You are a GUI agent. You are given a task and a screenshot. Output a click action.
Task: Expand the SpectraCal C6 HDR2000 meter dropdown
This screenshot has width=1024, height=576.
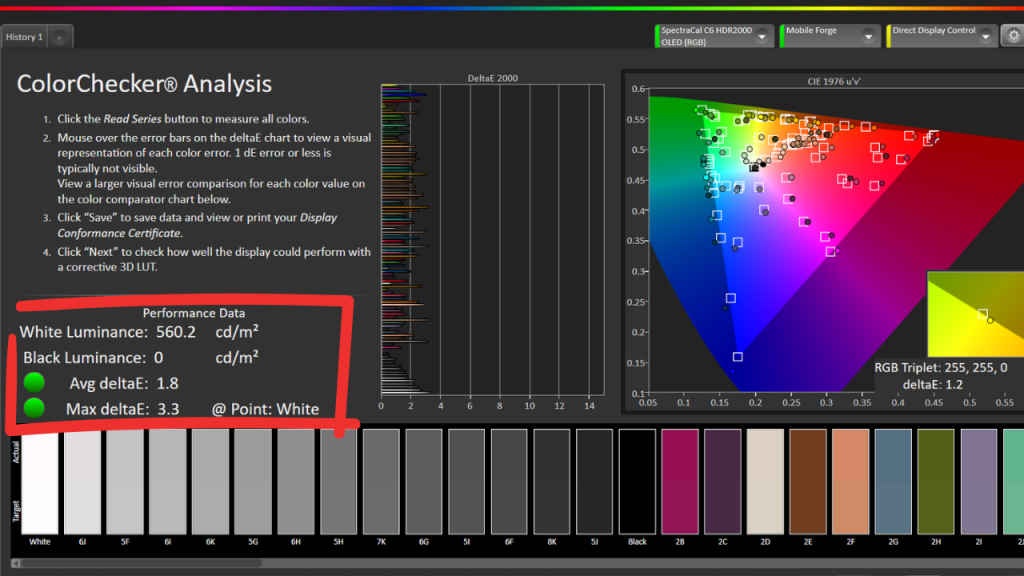762,37
